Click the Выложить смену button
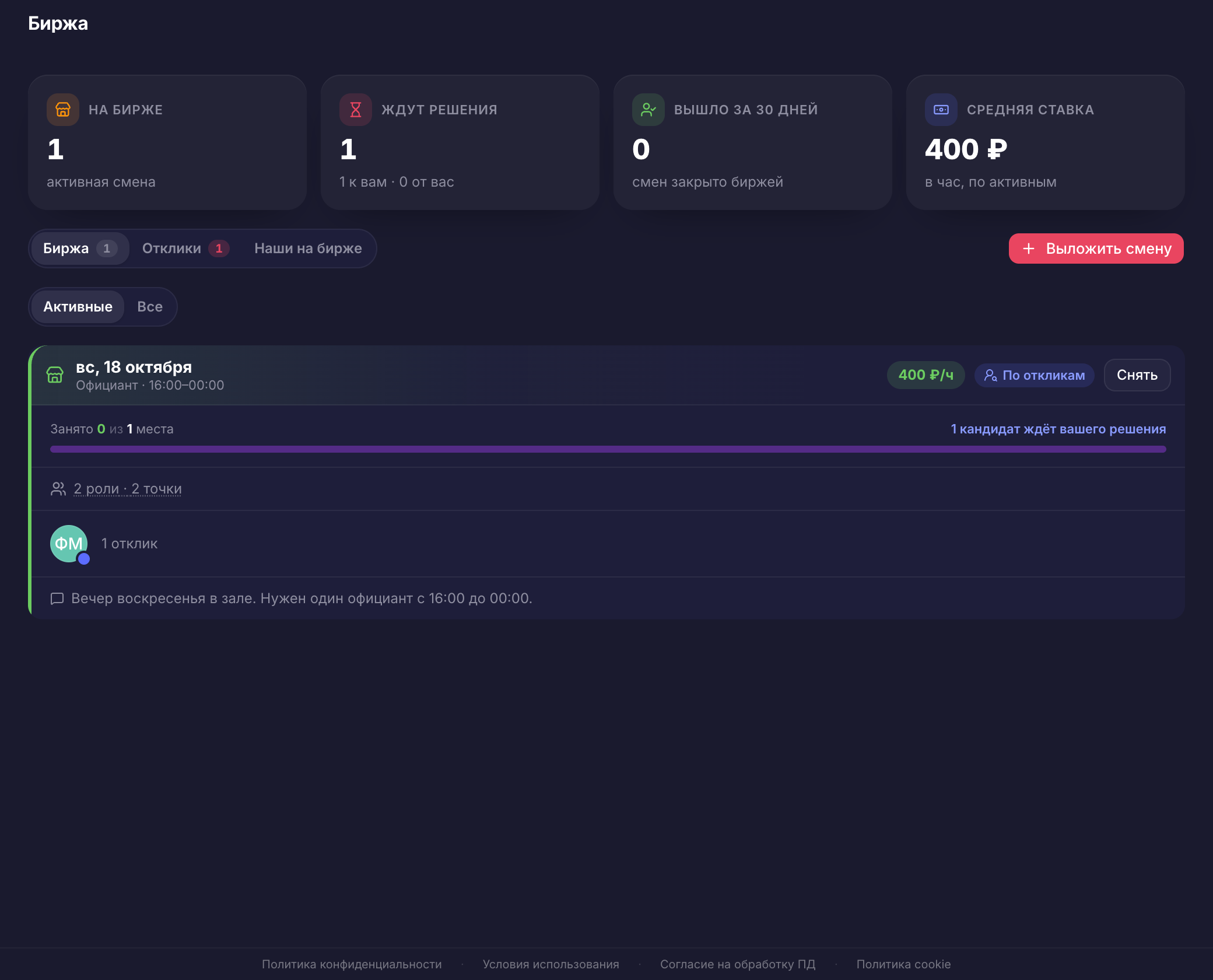Image resolution: width=1213 pixels, height=980 pixels. pos(1096,249)
